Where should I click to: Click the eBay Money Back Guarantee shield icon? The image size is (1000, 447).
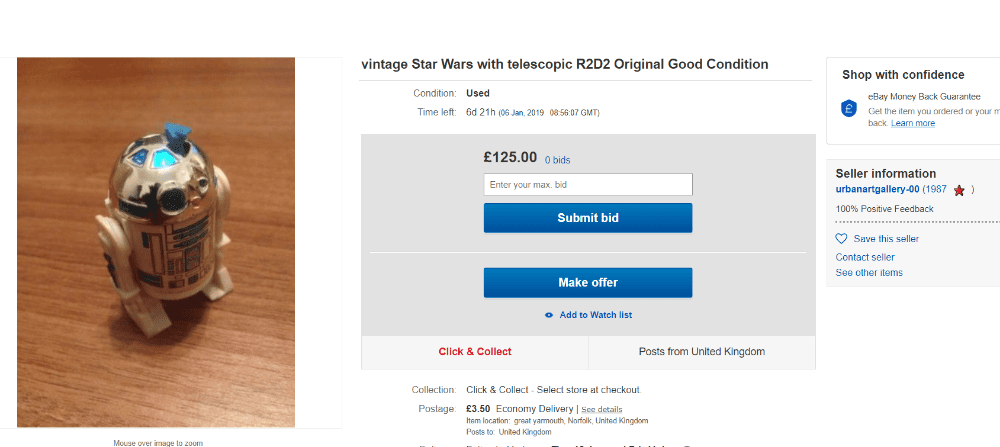pos(849,108)
